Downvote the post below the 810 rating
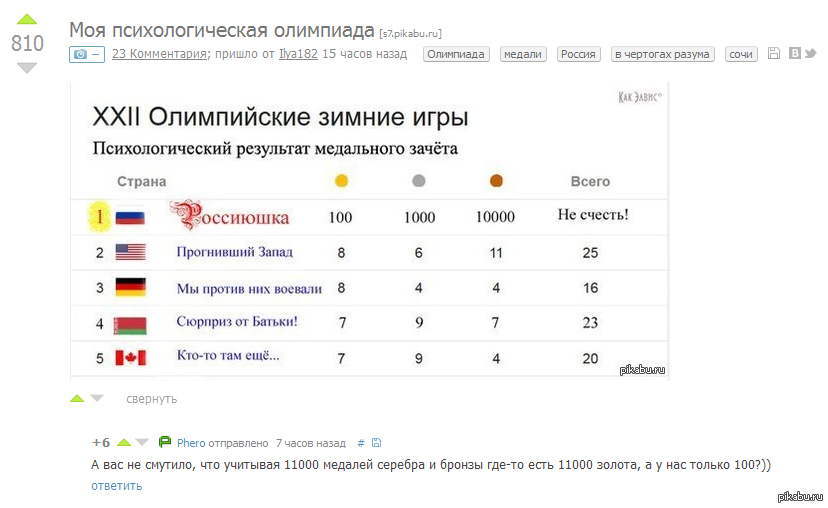Image resolution: width=828 pixels, height=508 pixels. point(27,68)
